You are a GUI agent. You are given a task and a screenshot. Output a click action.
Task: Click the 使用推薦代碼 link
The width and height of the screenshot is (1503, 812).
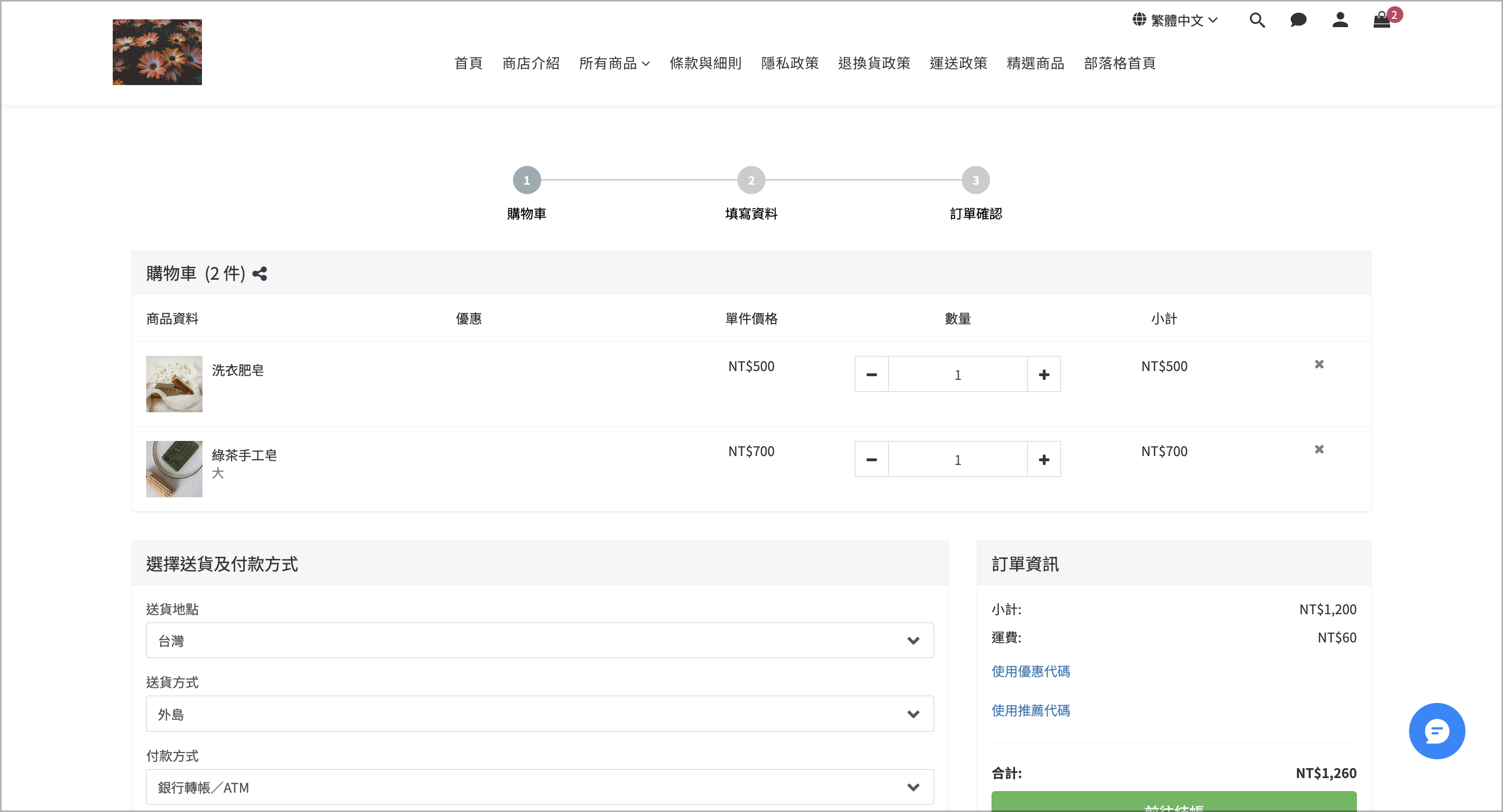(x=1030, y=711)
